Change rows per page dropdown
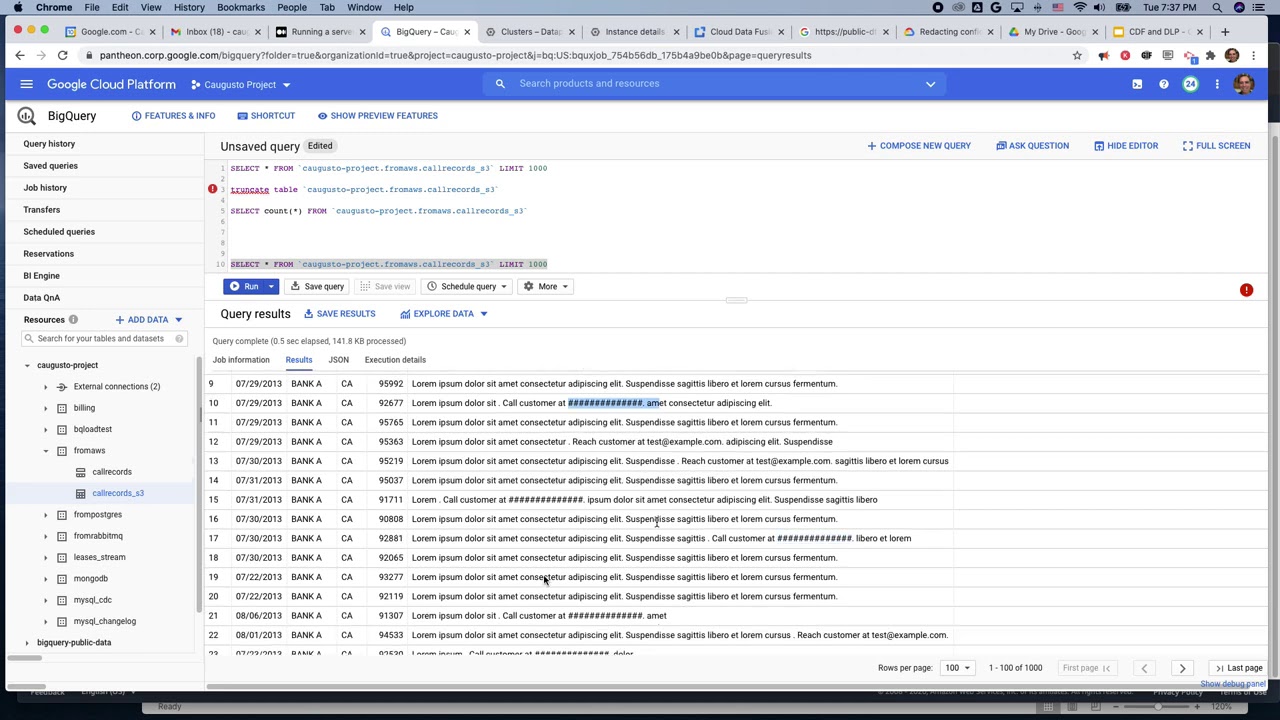 click(960, 668)
